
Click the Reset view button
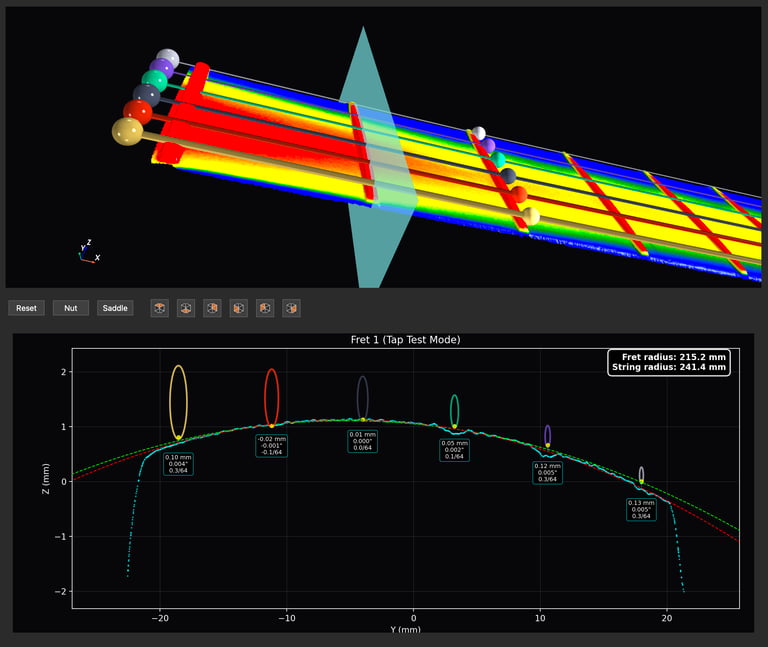26,308
